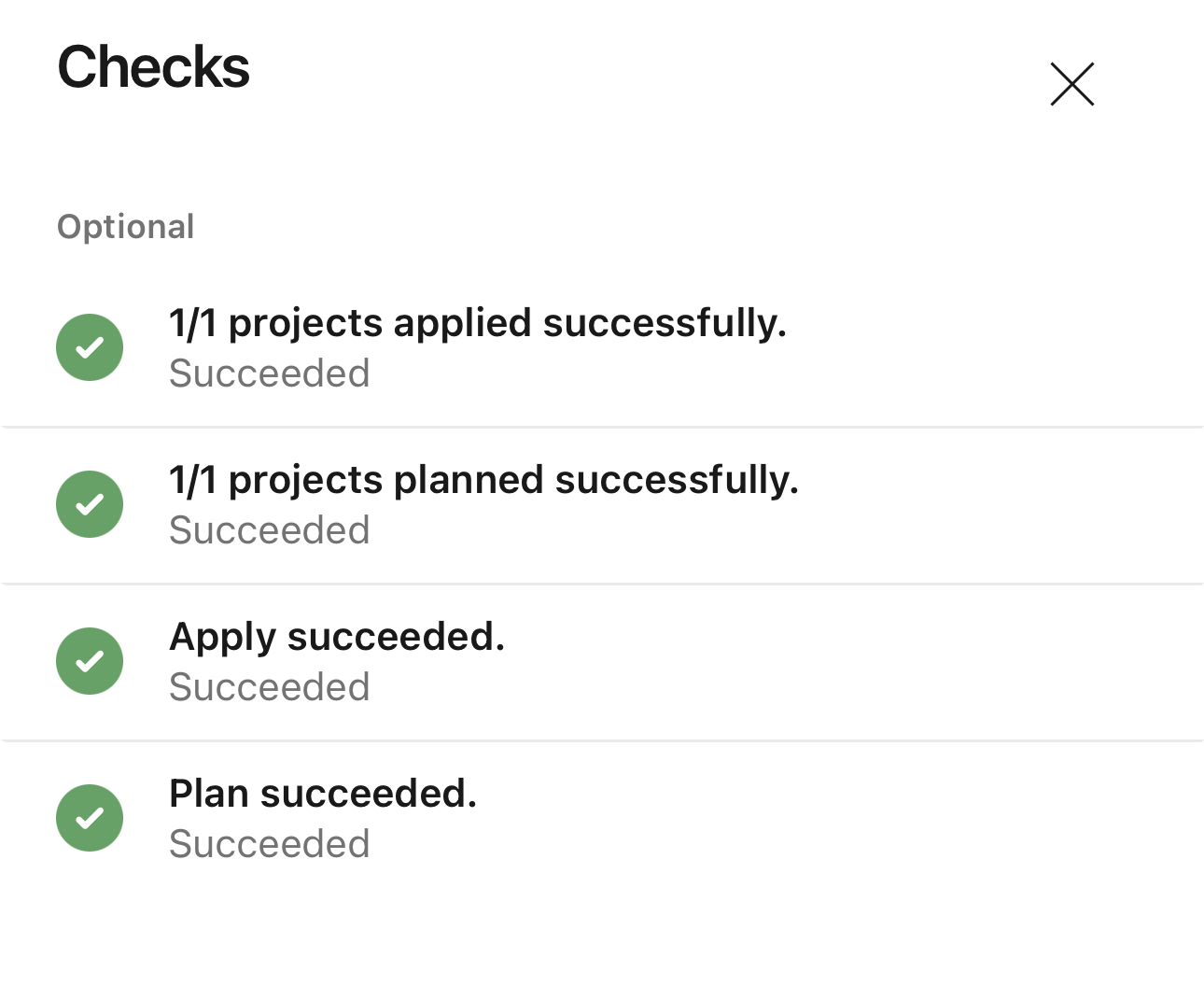Click the green check icon for projects planned
Image resolution: width=1204 pixels, height=1000 pixels.
coord(90,504)
